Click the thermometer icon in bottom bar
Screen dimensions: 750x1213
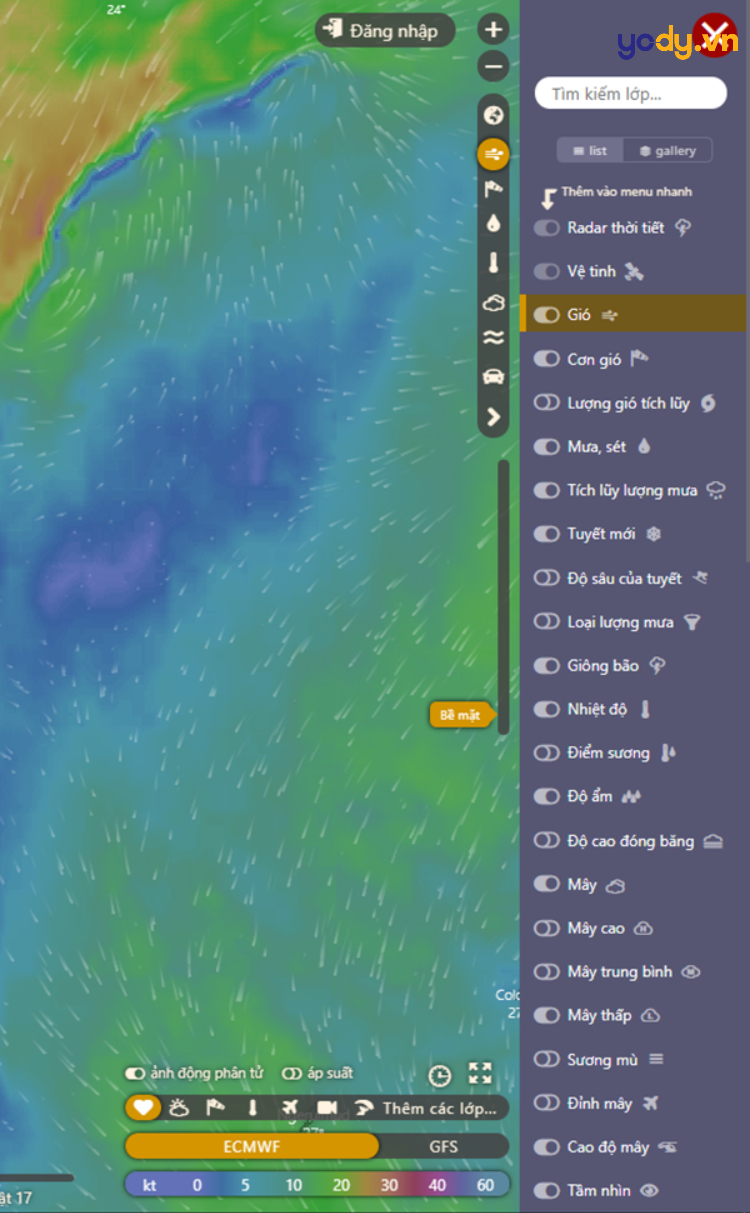(252, 1108)
